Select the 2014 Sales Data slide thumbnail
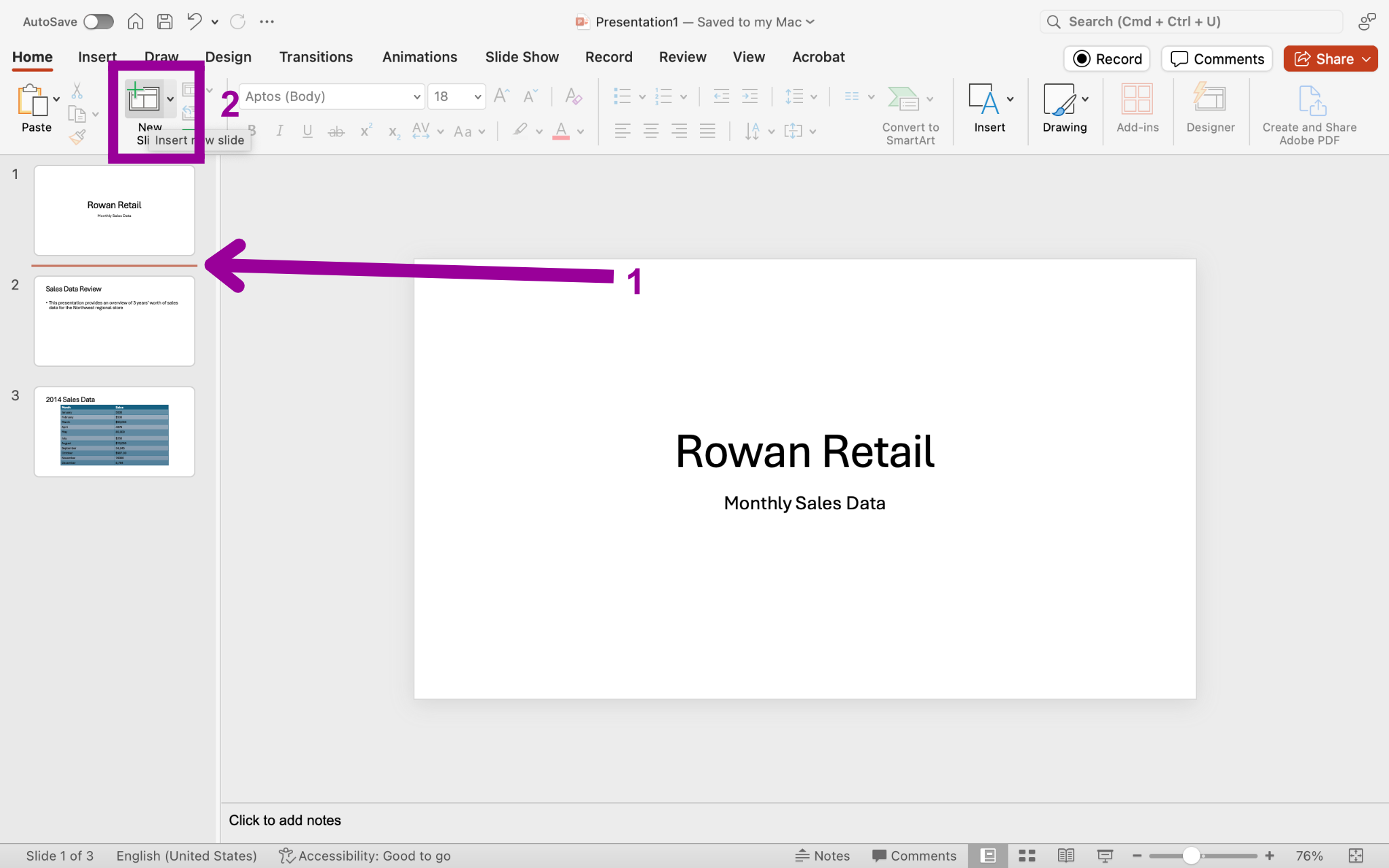 (x=115, y=431)
